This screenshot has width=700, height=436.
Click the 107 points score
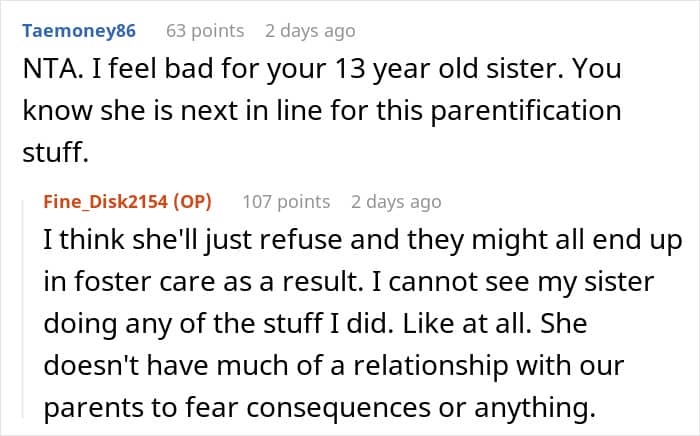pyautogui.click(x=286, y=201)
